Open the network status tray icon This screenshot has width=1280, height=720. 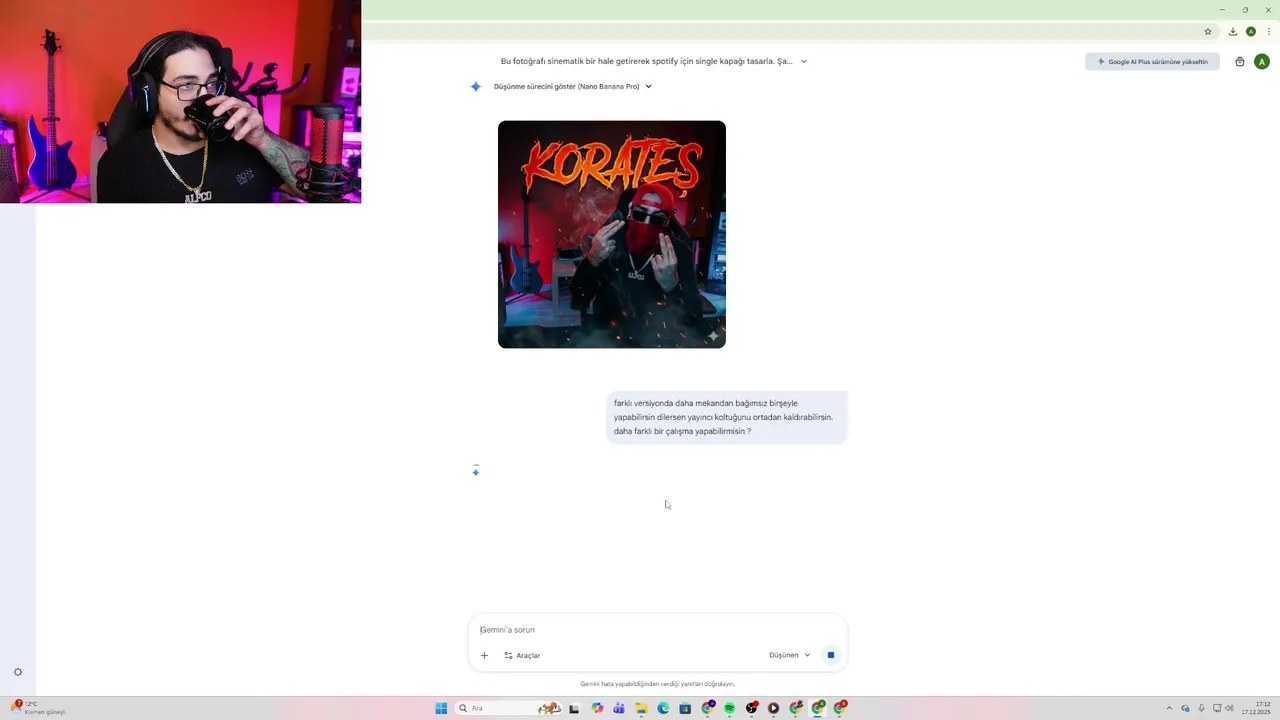[1217, 708]
